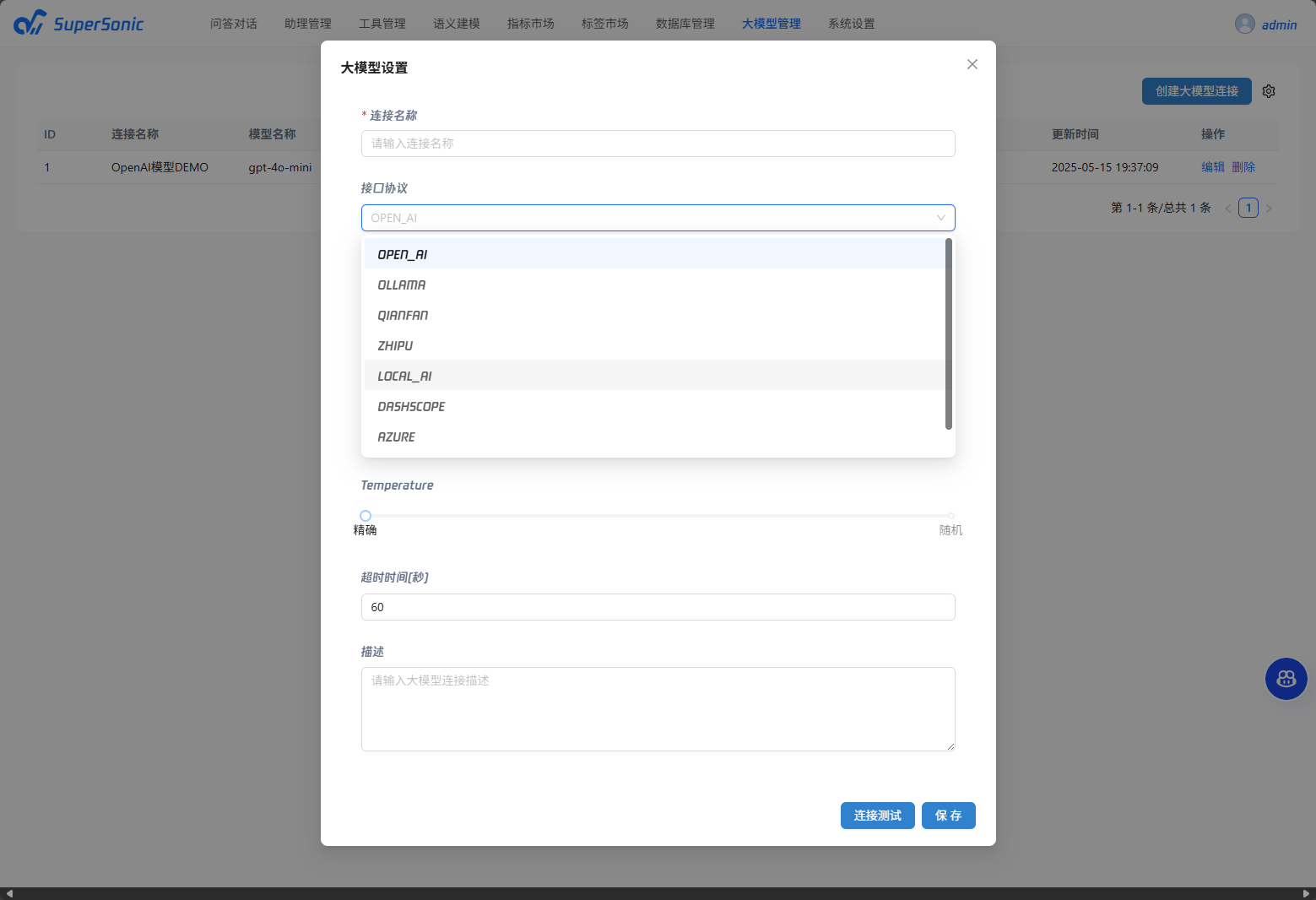Click the gpt-4o-mini model name cell
1316x900 pixels.
click(280, 167)
